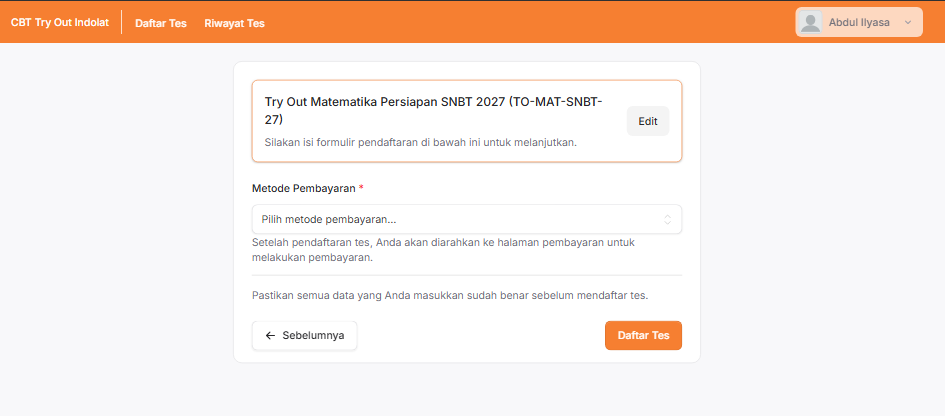
Task: Open the Pilih metode pembayaran dropdown
Action: (x=466, y=219)
